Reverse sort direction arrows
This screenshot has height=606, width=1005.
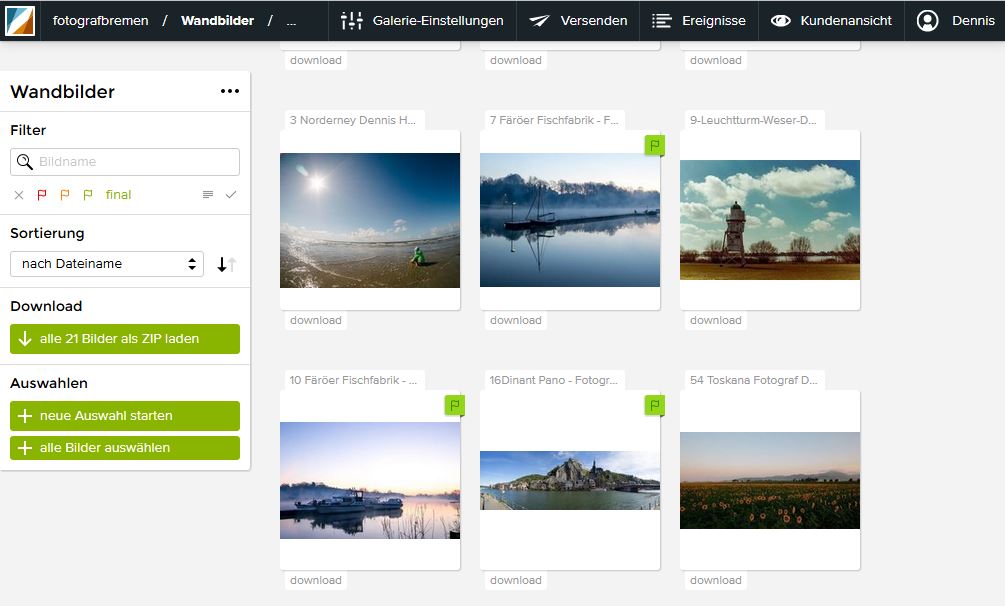[226, 264]
